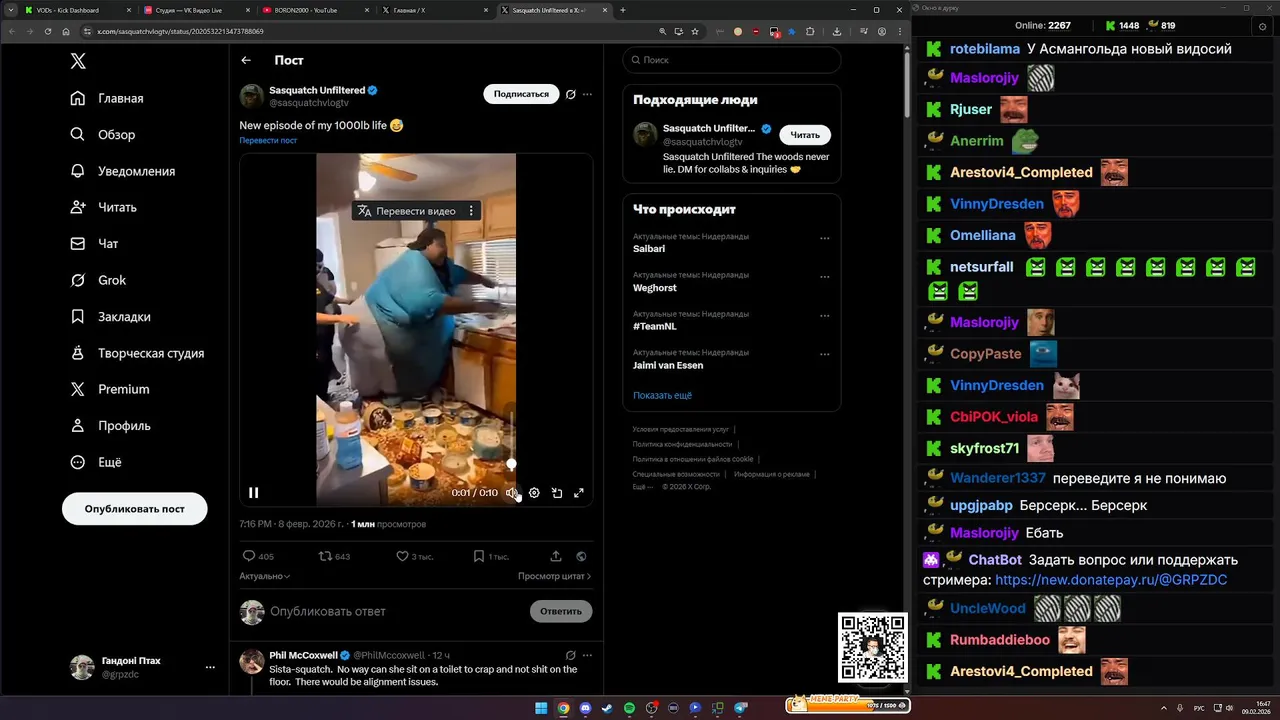Viewport: 1280px width, 720px height.
Task: Open Telegram from the taskbar
Action: pyautogui.click(x=741, y=708)
